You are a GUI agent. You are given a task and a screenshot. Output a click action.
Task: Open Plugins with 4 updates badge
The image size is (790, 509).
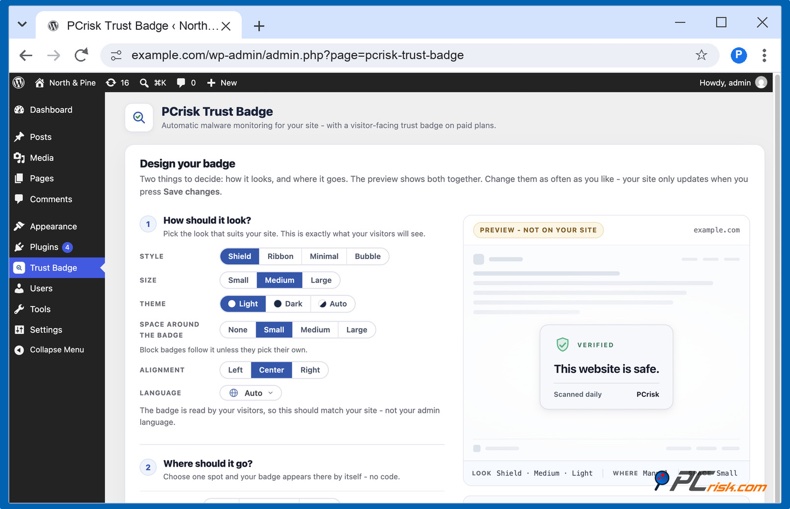[57, 247]
